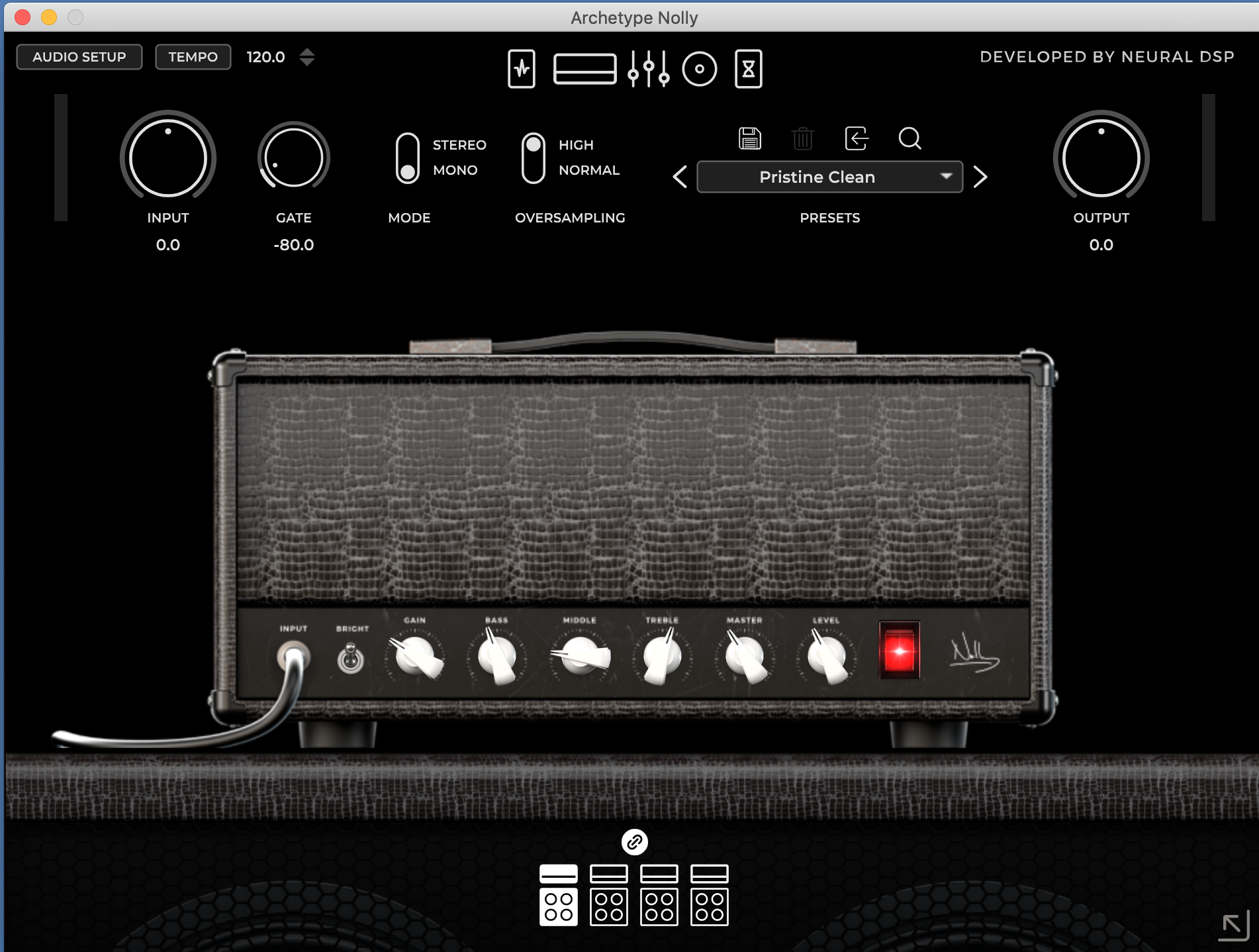Toggle the Oversampling High/Normal switch
This screenshot has width=1259, height=952.
click(x=533, y=158)
